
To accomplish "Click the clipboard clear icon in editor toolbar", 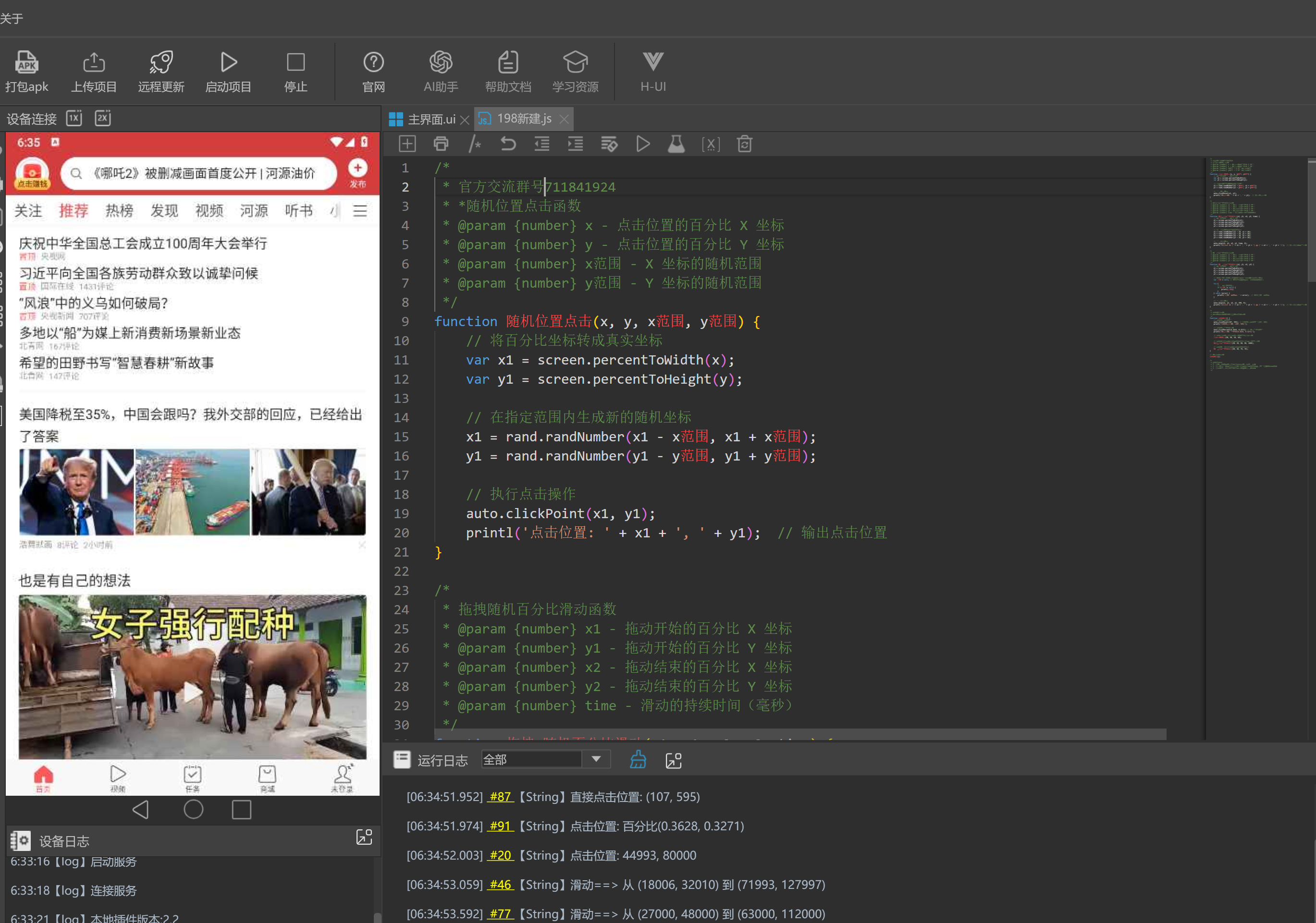I will pos(745,144).
